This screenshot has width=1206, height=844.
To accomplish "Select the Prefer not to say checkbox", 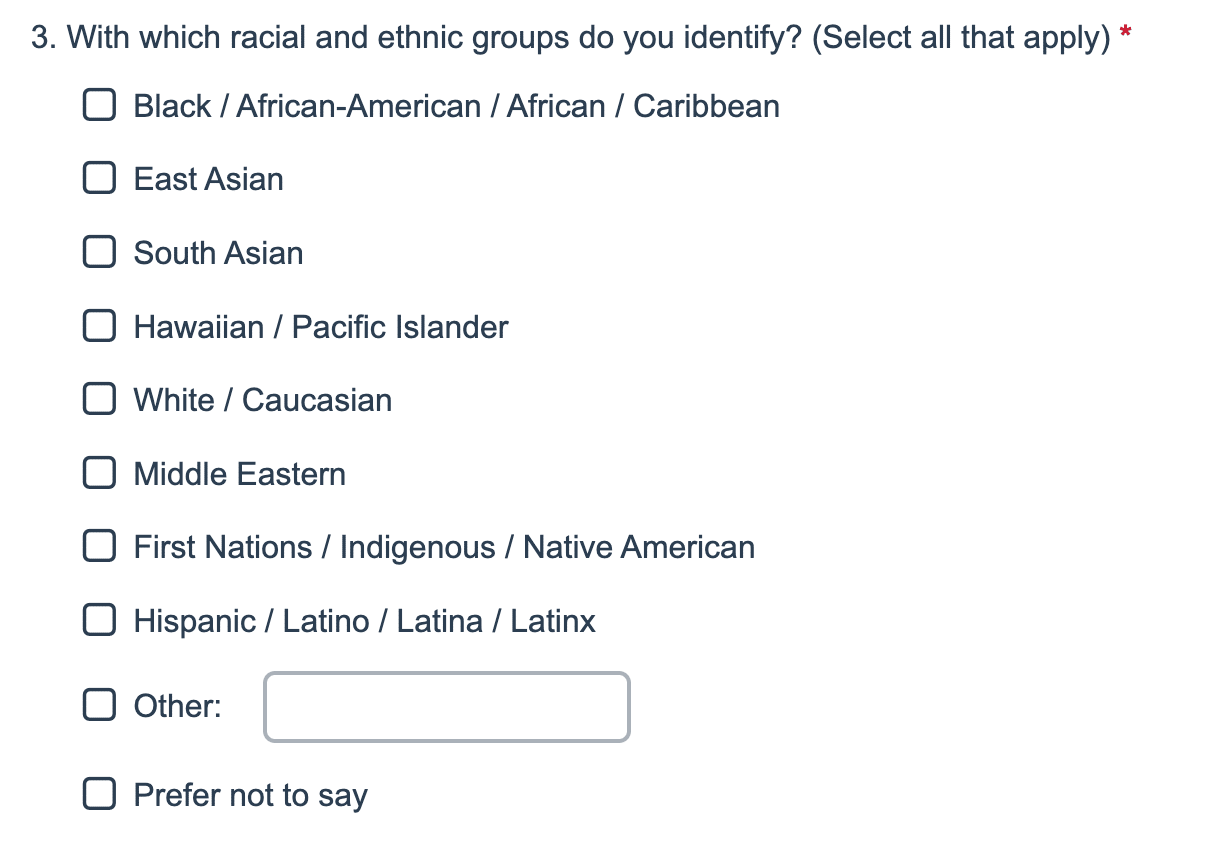I will (97, 794).
